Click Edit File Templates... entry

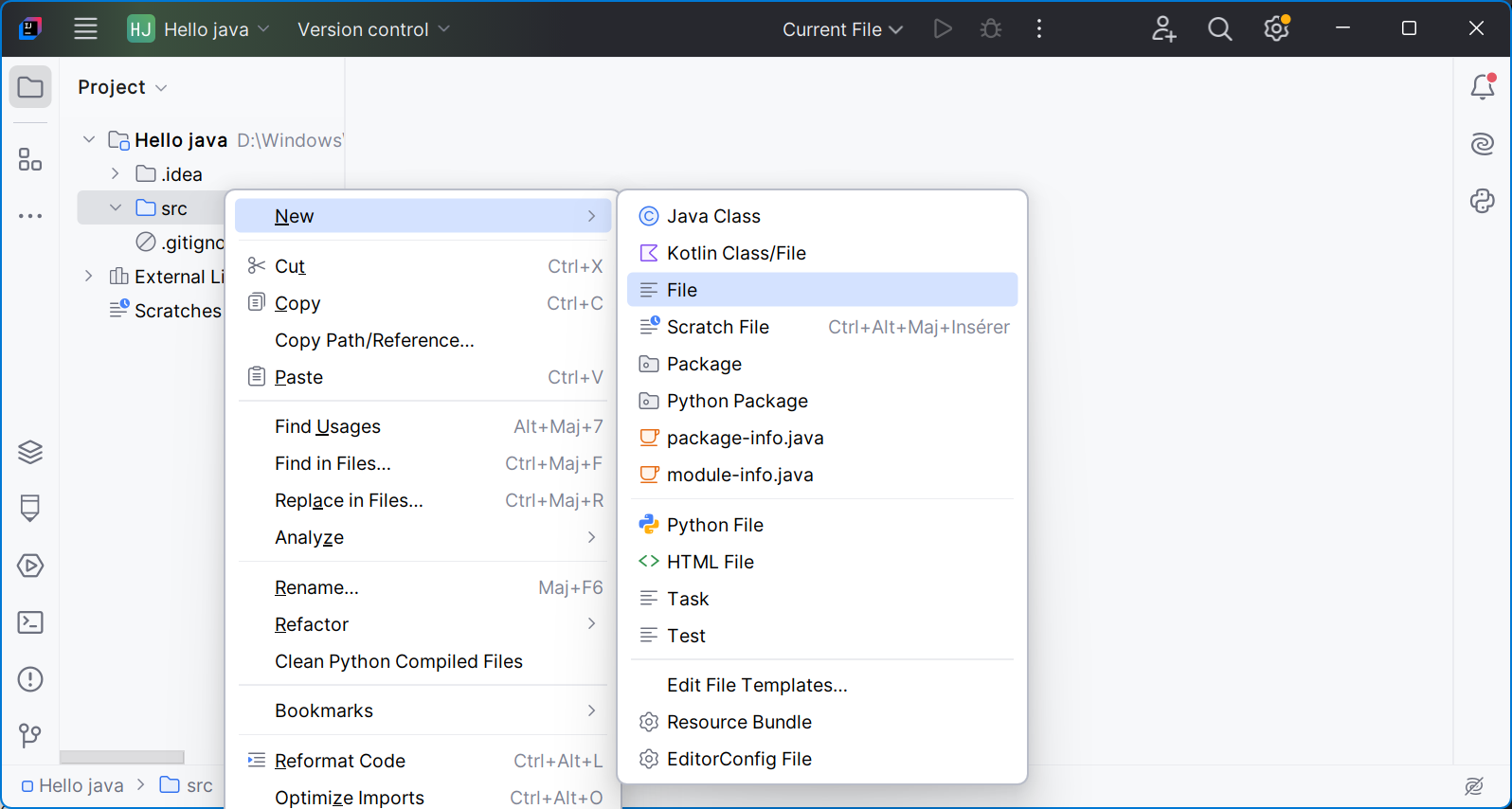coord(756,685)
